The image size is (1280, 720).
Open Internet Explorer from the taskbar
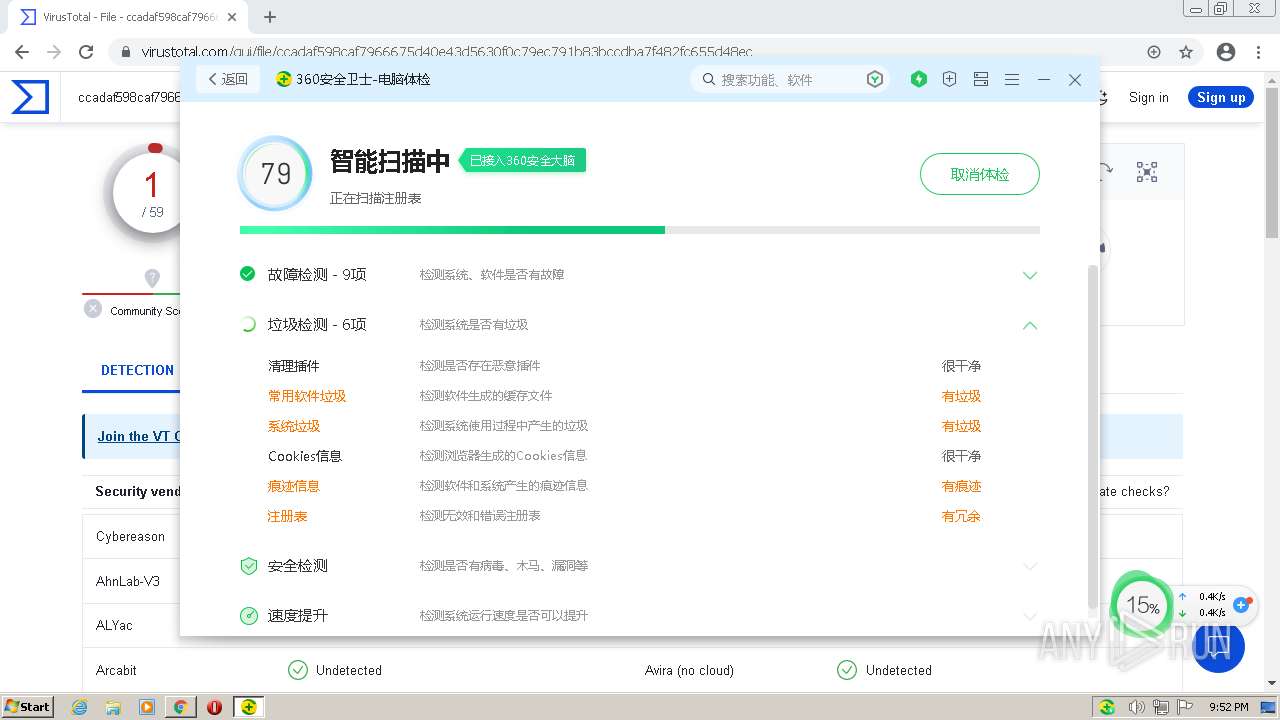coord(80,707)
